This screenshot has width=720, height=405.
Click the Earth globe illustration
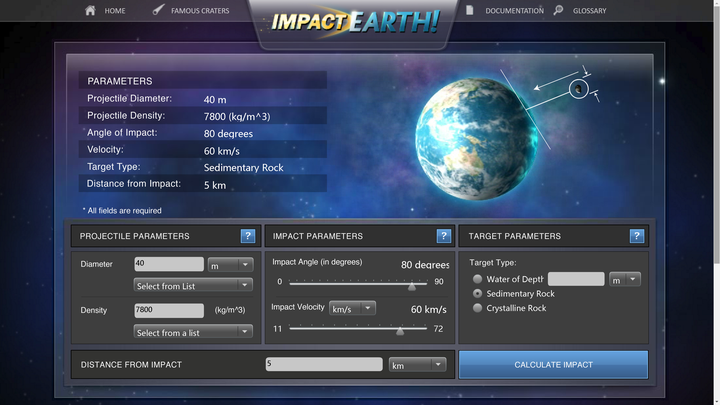(476, 139)
